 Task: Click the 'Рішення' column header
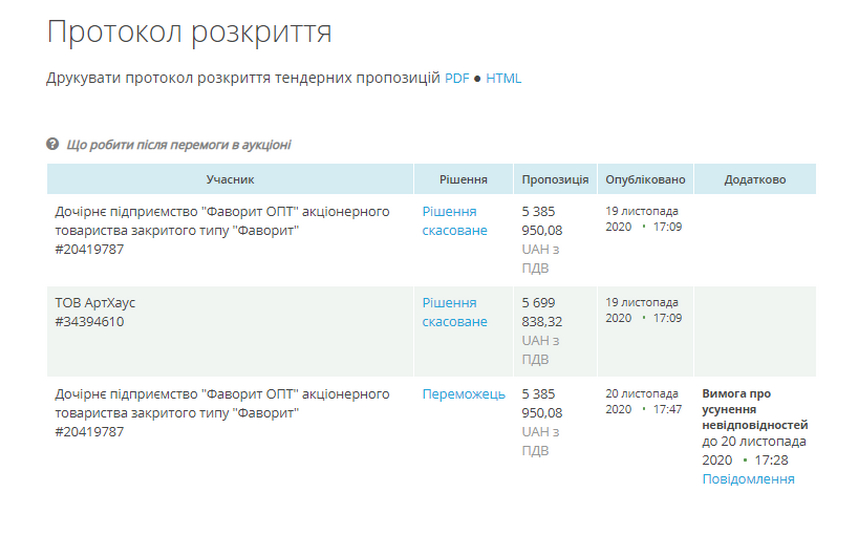(x=463, y=179)
